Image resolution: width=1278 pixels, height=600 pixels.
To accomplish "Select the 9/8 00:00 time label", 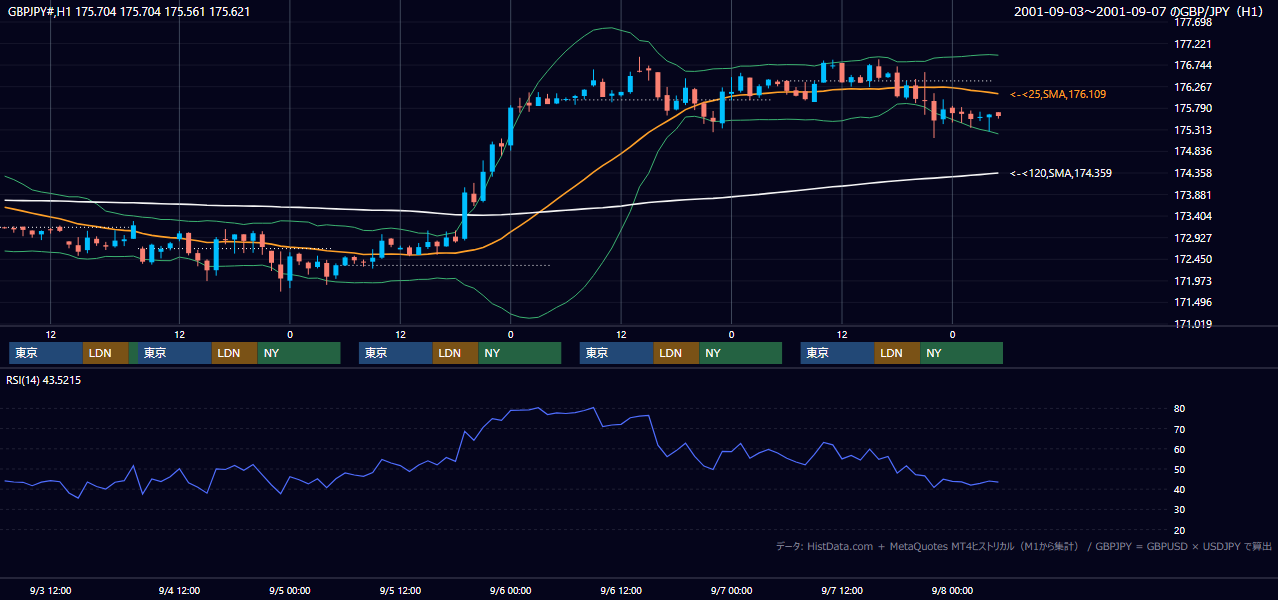I will 952,590.
